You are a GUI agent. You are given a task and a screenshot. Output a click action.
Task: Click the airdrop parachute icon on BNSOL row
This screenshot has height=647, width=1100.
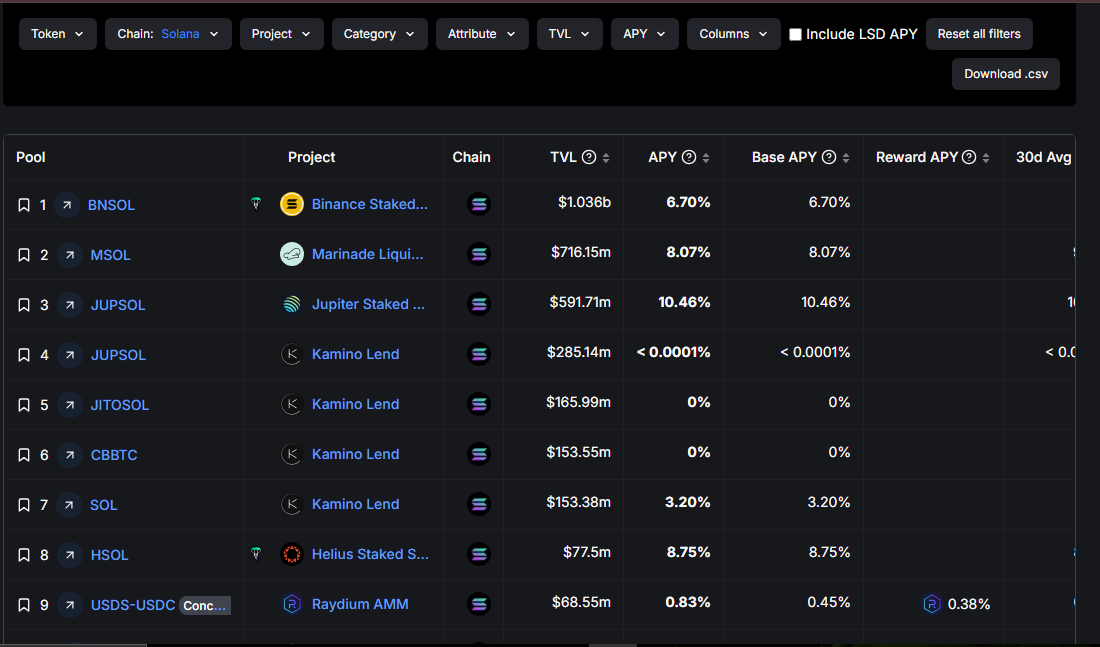pyautogui.click(x=256, y=204)
